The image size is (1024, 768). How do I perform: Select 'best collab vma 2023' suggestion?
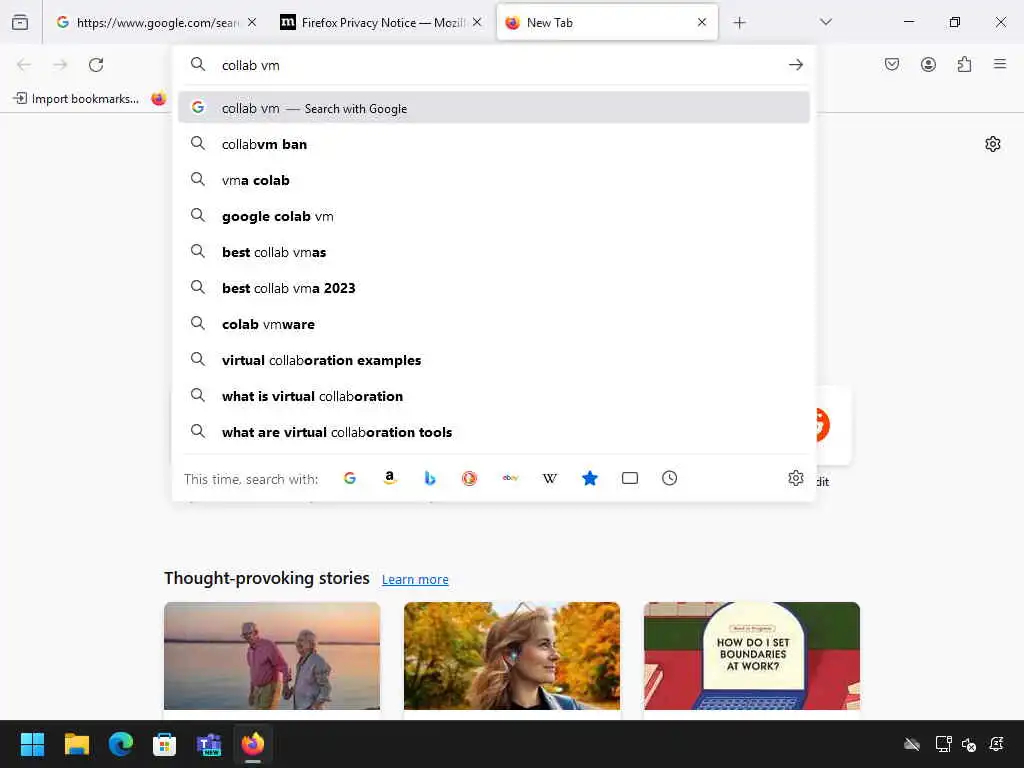coord(494,288)
